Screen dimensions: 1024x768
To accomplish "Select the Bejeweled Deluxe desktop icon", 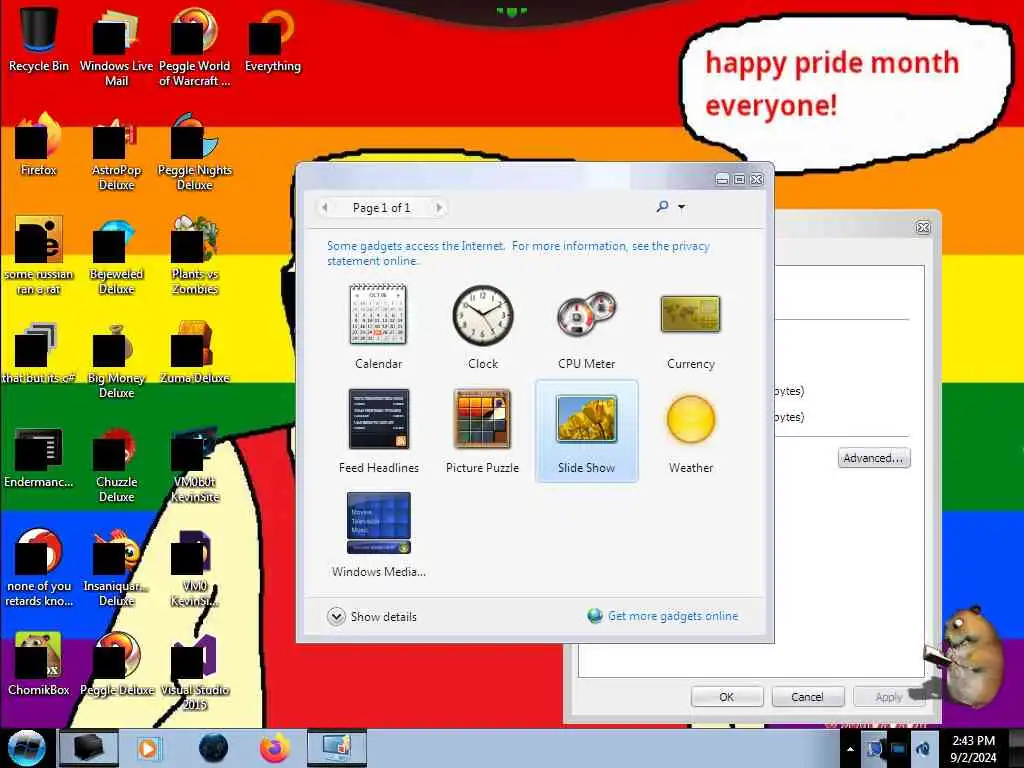I will click(116, 255).
